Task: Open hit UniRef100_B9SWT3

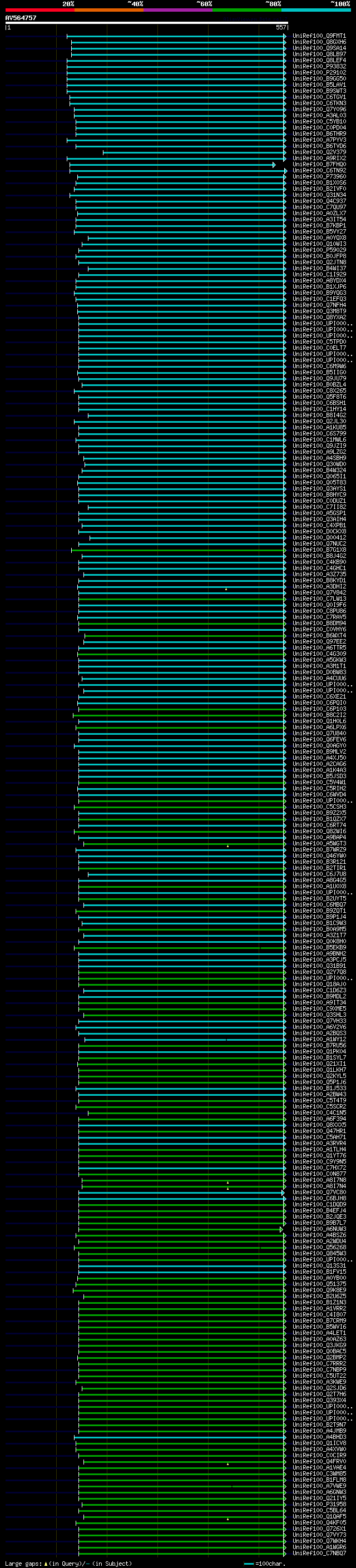Action: (x=319, y=91)
